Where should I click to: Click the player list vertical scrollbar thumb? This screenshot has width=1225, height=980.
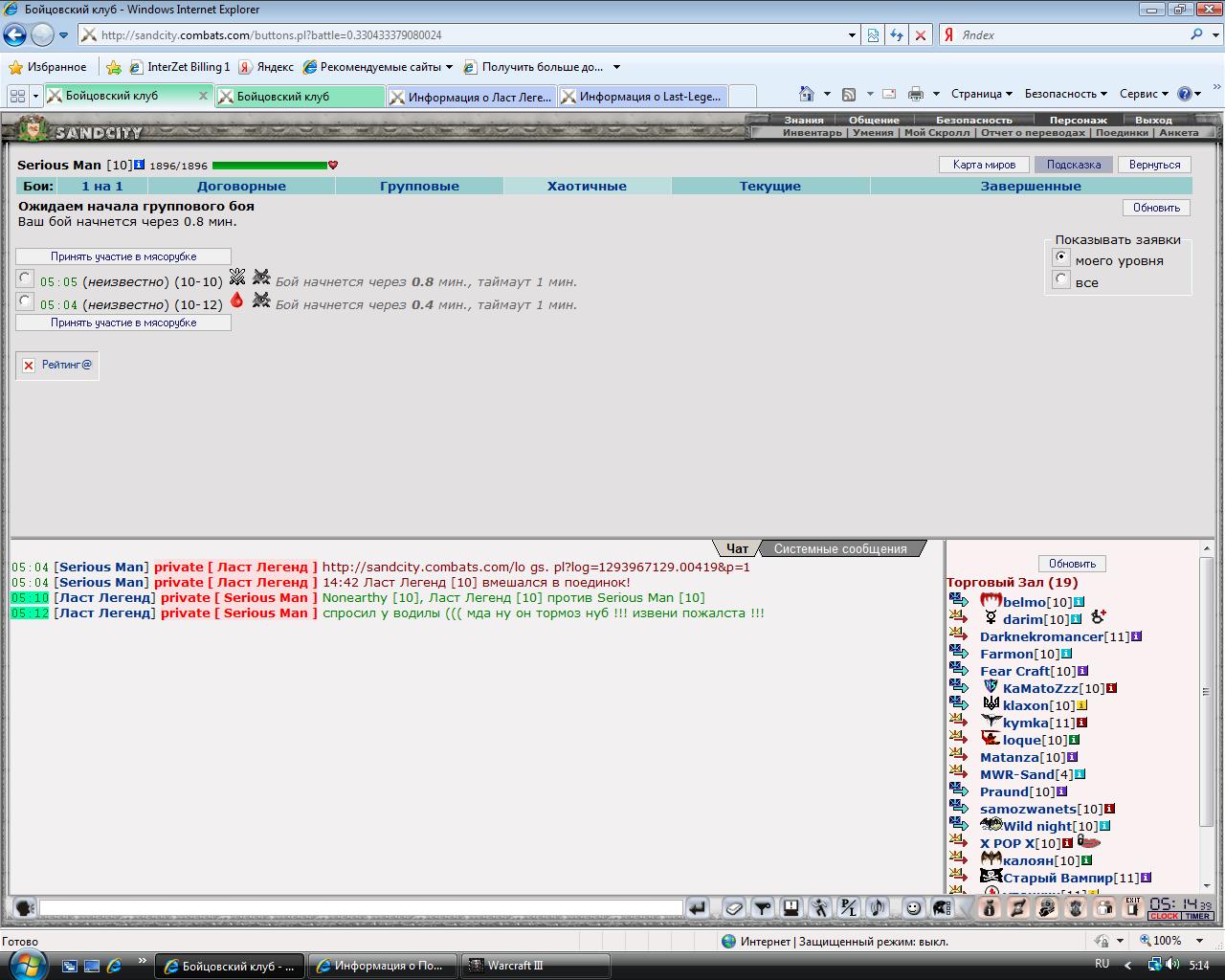pyautogui.click(x=1206, y=691)
